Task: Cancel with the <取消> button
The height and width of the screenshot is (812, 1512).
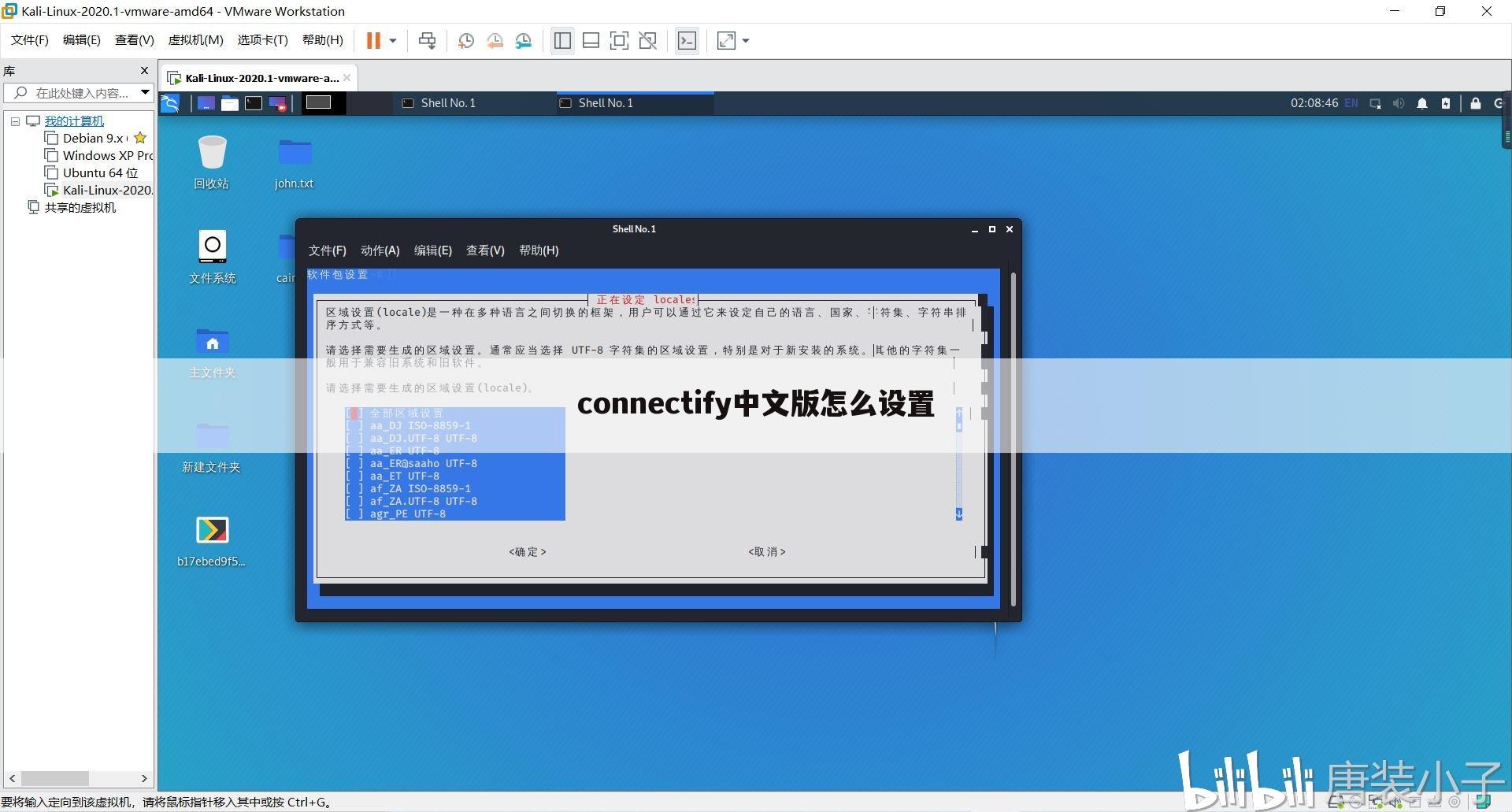Action: tap(767, 551)
